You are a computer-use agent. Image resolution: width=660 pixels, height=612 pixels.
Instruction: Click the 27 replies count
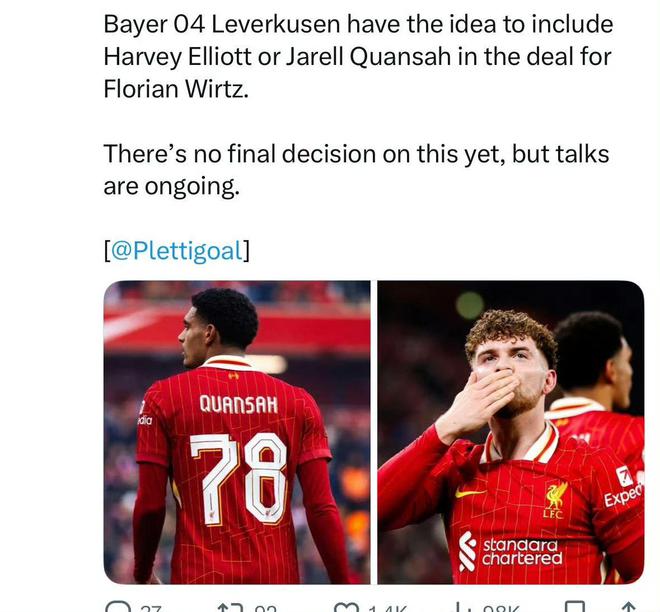[x=151, y=609]
